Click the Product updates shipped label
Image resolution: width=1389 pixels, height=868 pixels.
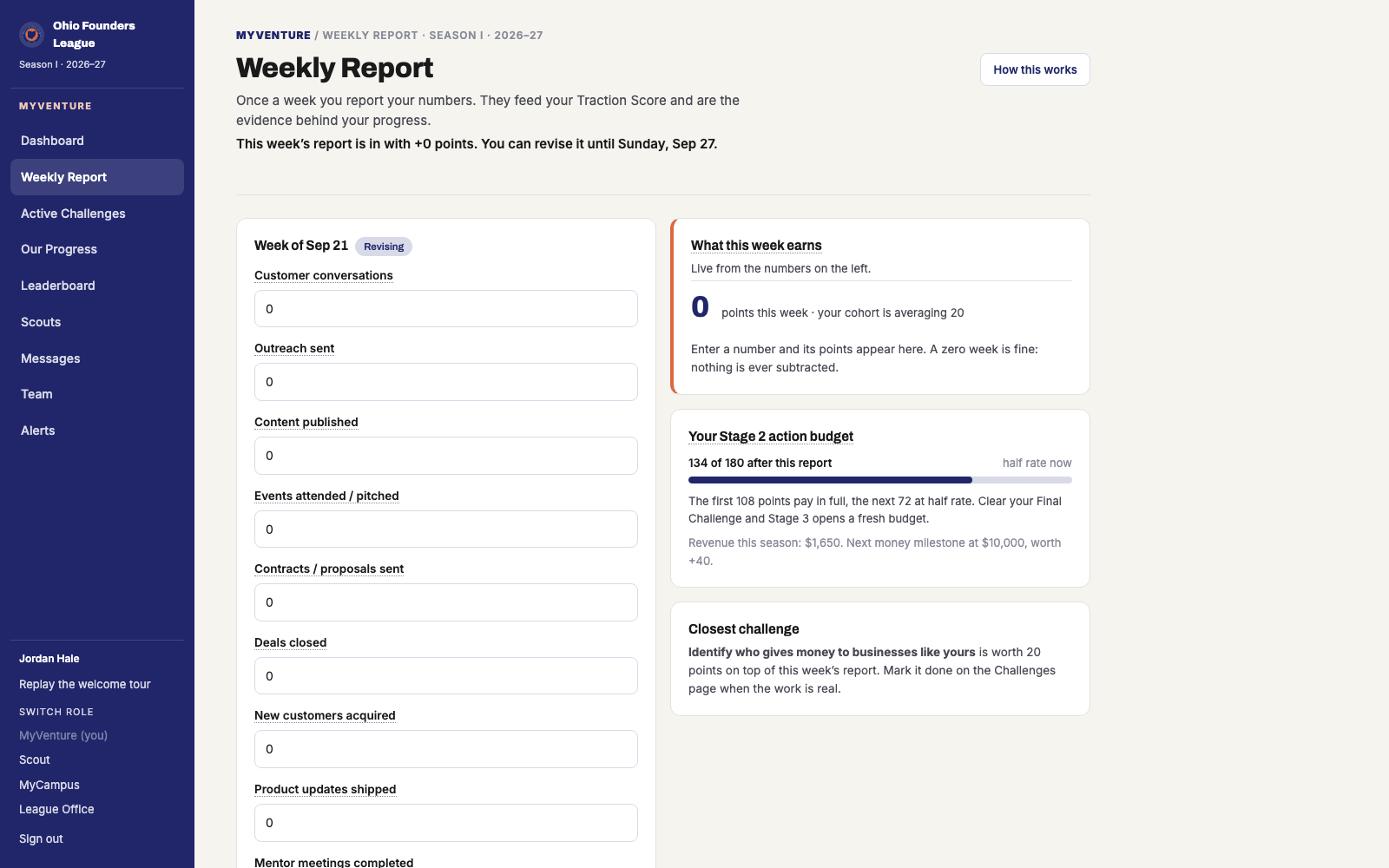coord(326,789)
